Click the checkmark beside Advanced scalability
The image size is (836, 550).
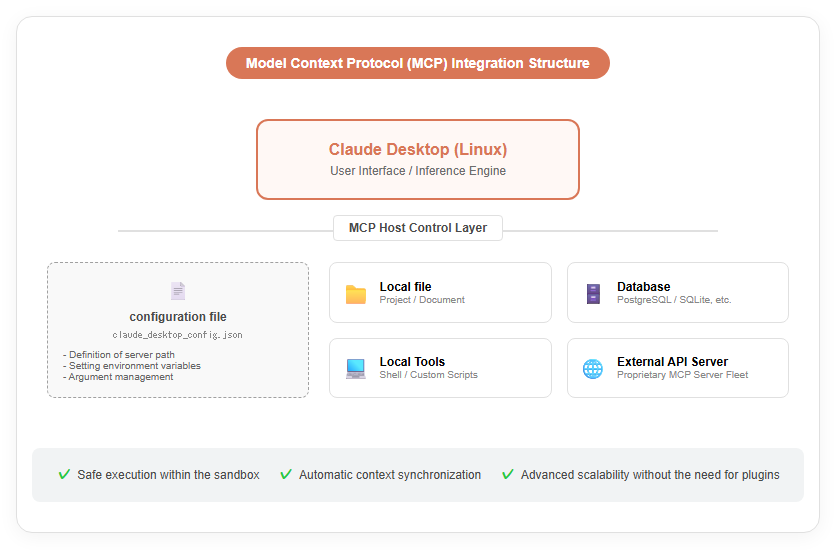pyautogui.click(x=508, y=474)
